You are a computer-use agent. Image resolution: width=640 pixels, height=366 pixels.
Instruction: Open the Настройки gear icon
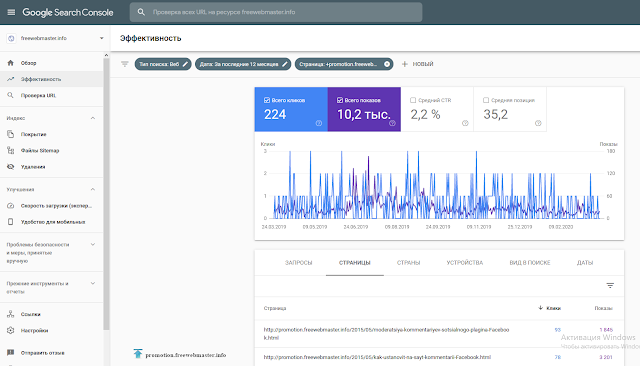pyautogui.click(x=11, y=331)
